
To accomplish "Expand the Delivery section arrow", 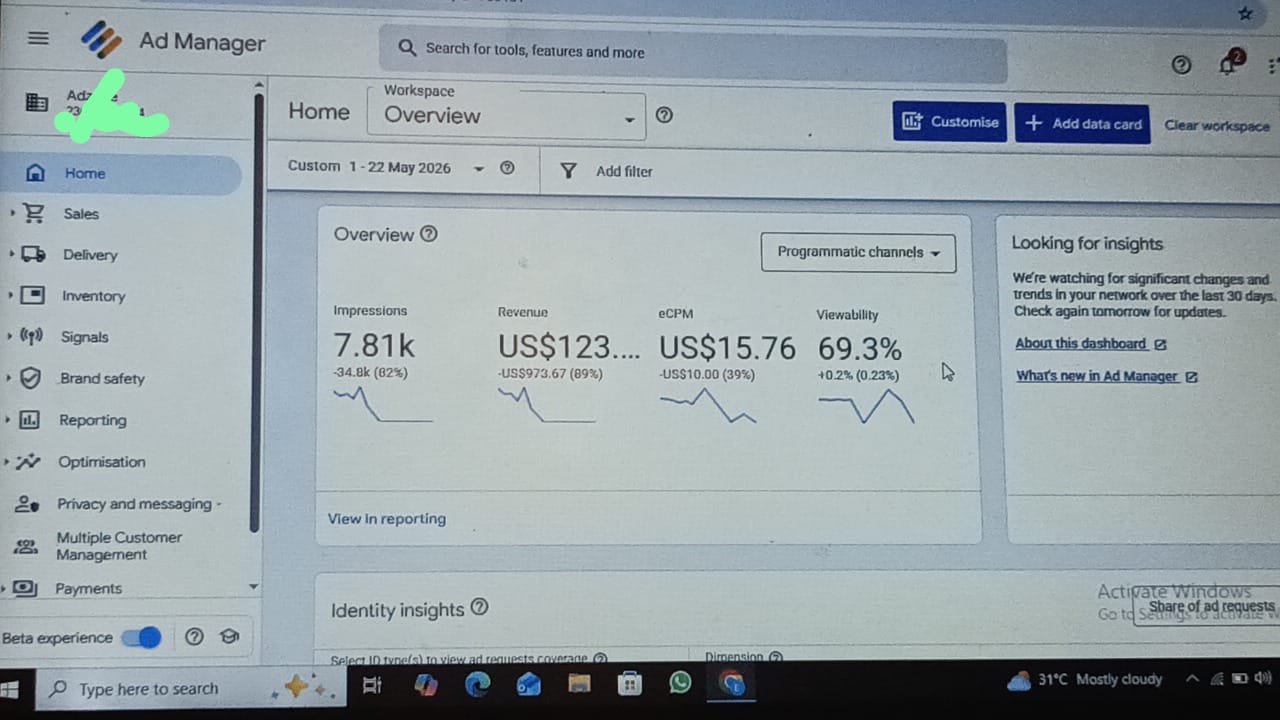I will click(11, 254).
